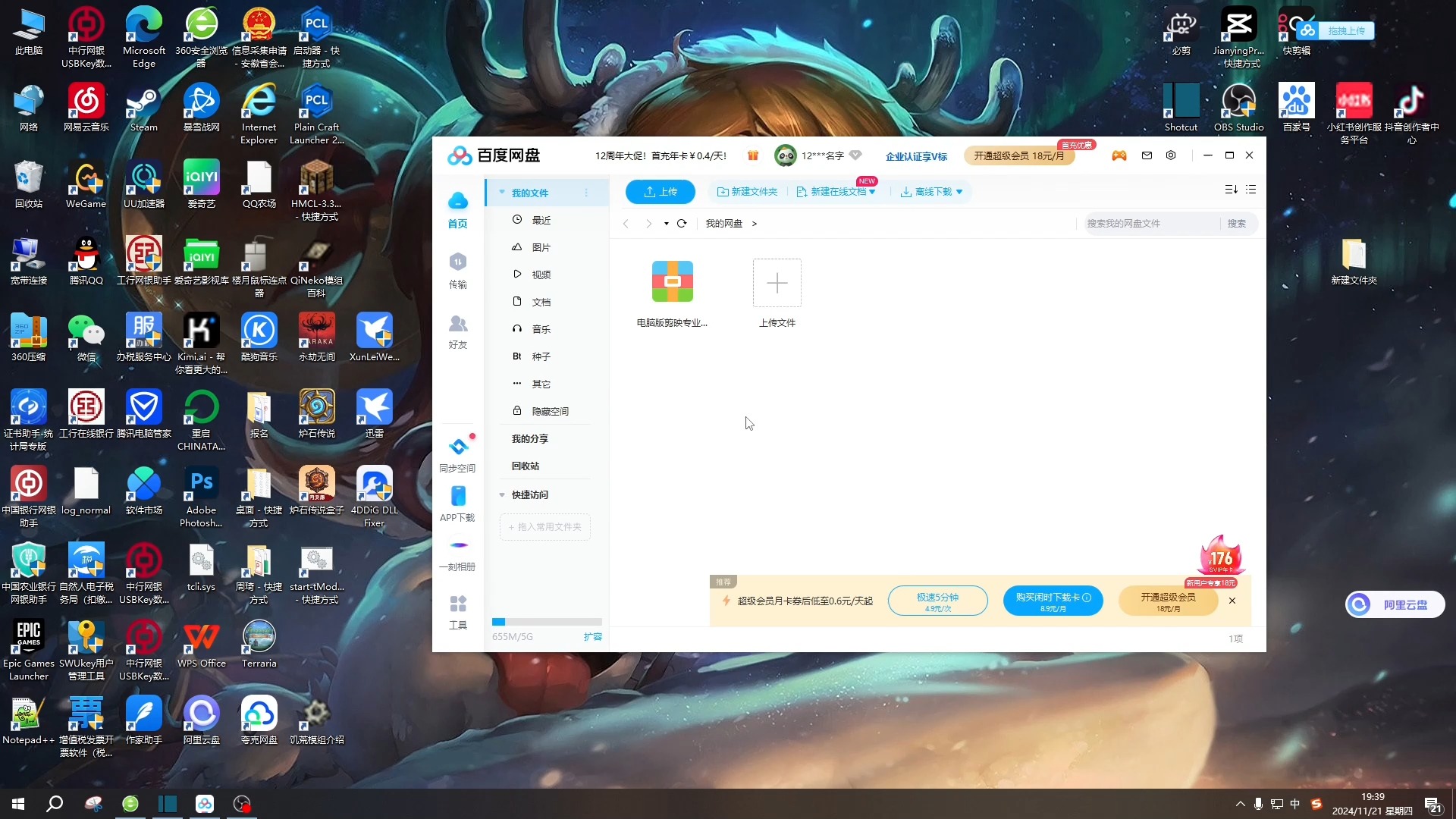Open the APP下载 sidebar item
This screenshot has width=1456, height=819.
[457, 504]
